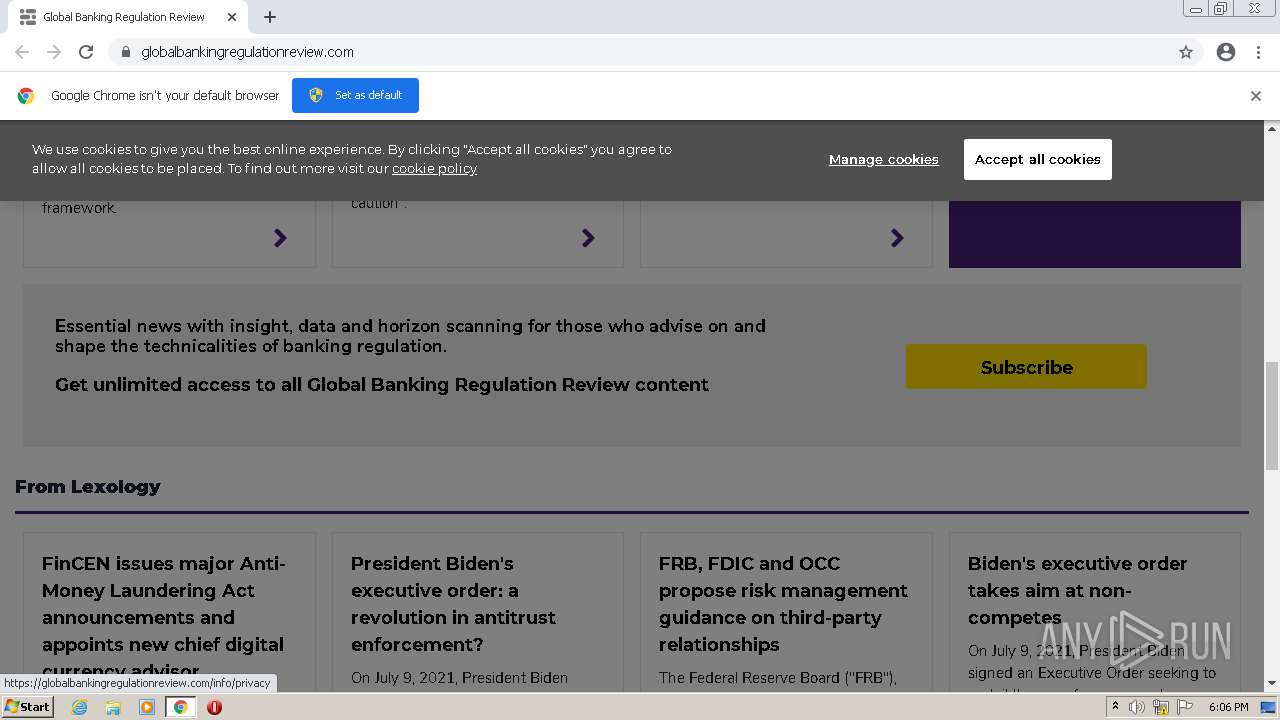This screenshot has width=1280, height=720.
Task: Open media player taskbar icon
Action: tap(147, 707)
